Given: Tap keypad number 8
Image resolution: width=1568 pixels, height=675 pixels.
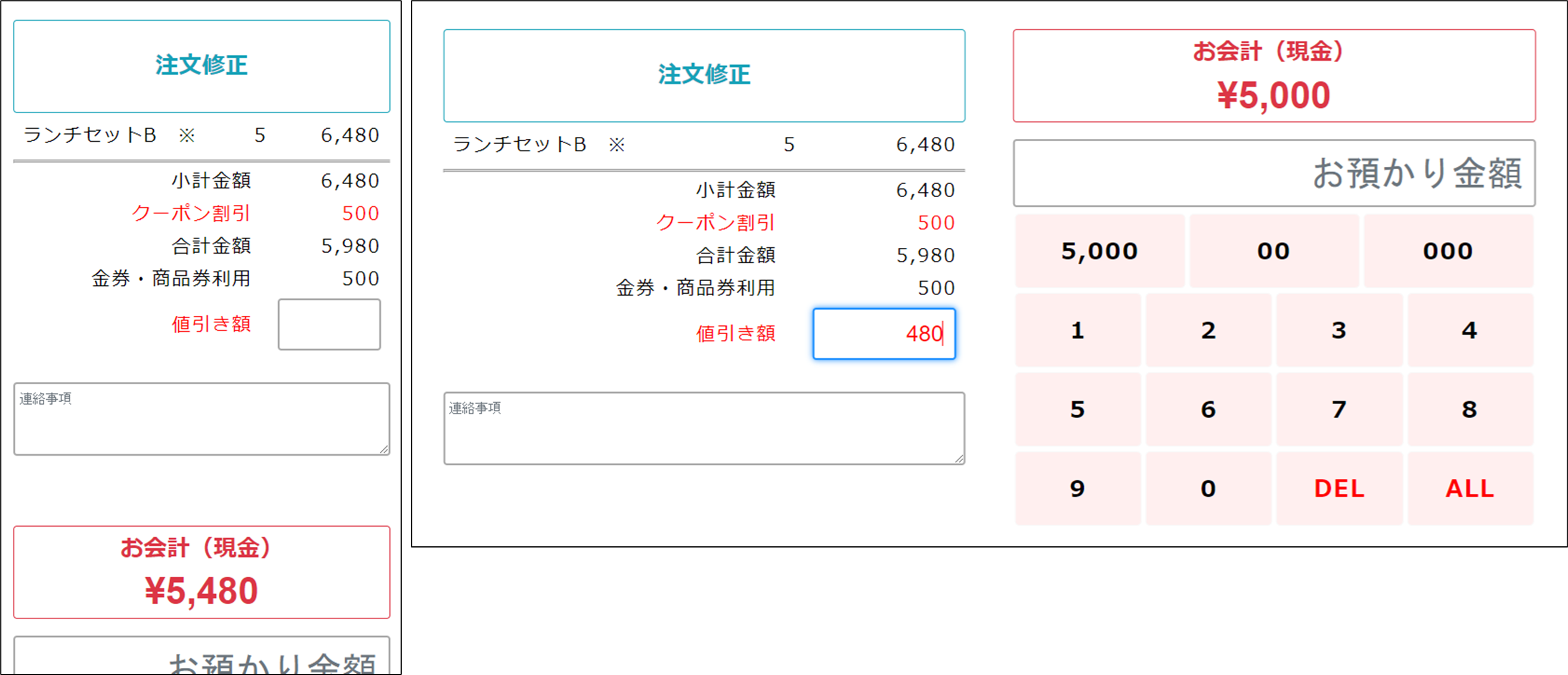Looking at the screenshot, I should click(1470, 409).
